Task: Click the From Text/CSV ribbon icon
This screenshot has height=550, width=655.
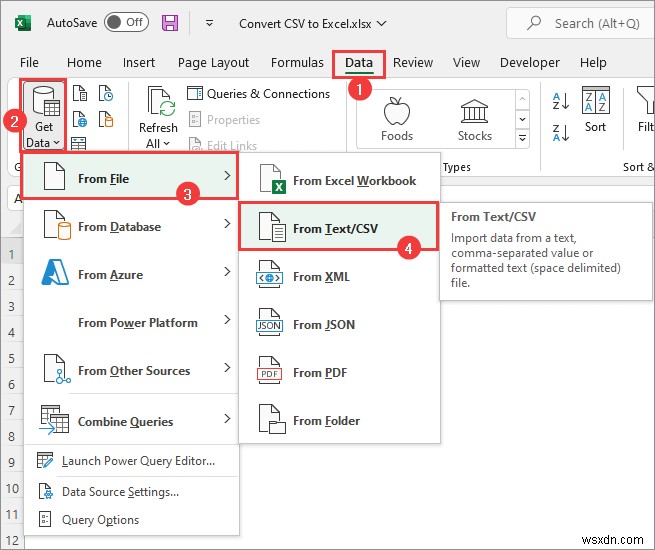Action: 80,94
